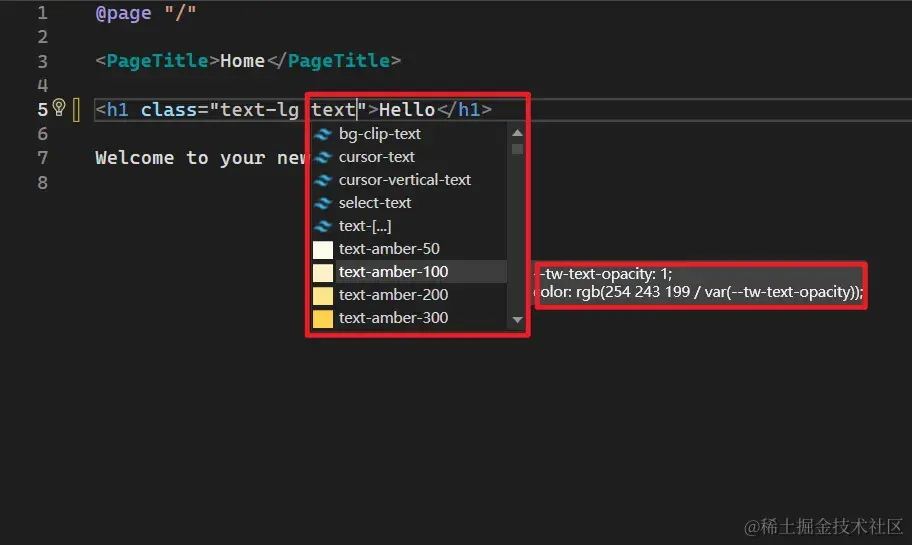
Task: Click the --tw-text-opacity tooltip line
Action: coord(603,274)
